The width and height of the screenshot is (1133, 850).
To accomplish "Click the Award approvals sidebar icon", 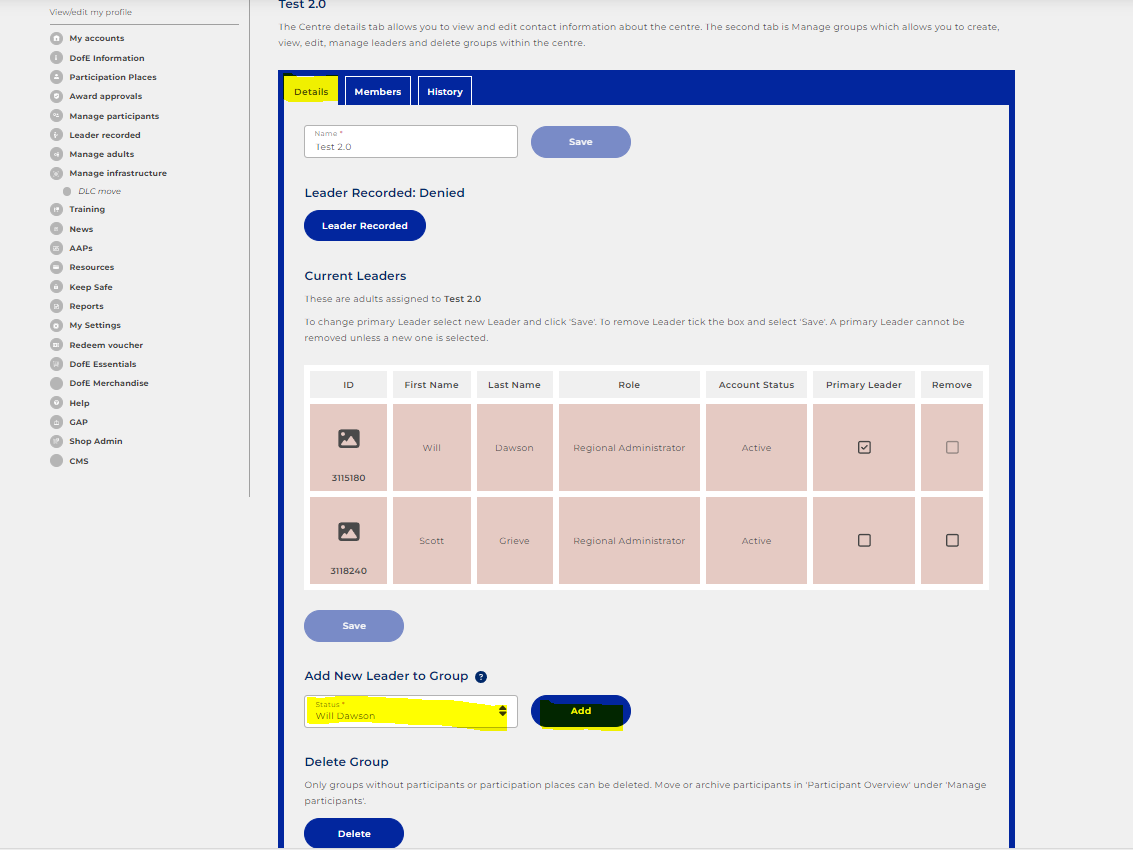I will pos(56,96).
